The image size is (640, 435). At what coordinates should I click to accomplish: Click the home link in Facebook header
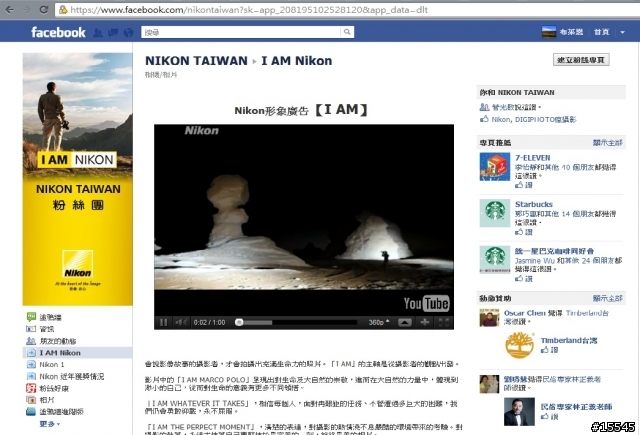pyautogui.click(x=602, y=32)
